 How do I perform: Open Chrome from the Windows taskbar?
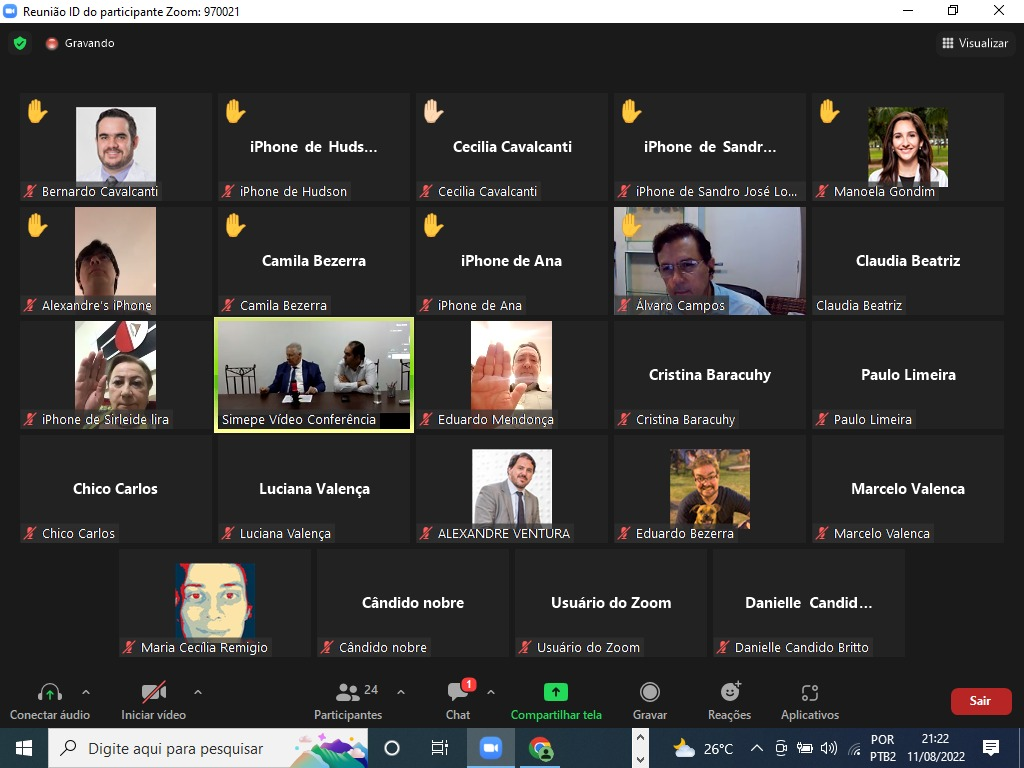tap(540, 748)
